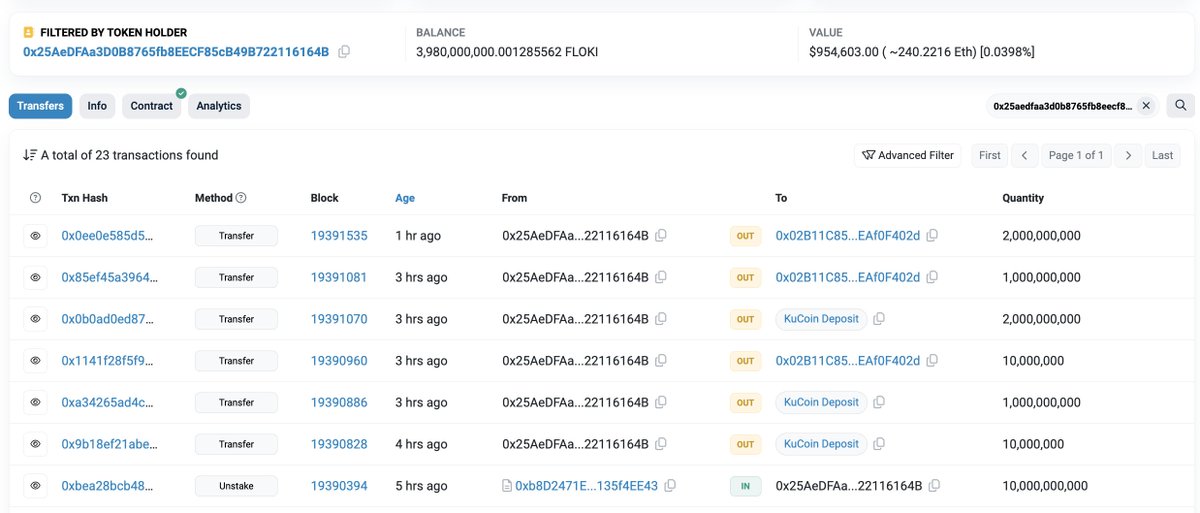This screenshot has width=1200, height=513.
Task: Go to next page with right chevron
Action: coord(1128,155)
